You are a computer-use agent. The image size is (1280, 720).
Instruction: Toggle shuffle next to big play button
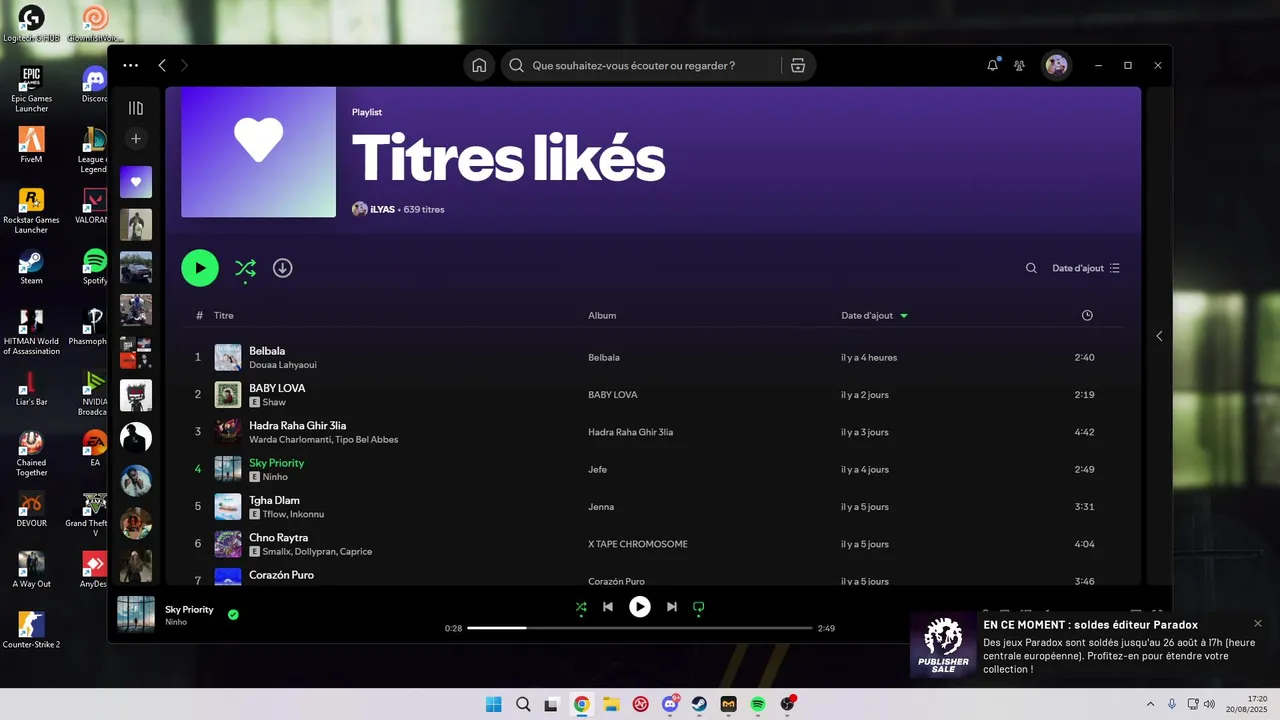245,268
